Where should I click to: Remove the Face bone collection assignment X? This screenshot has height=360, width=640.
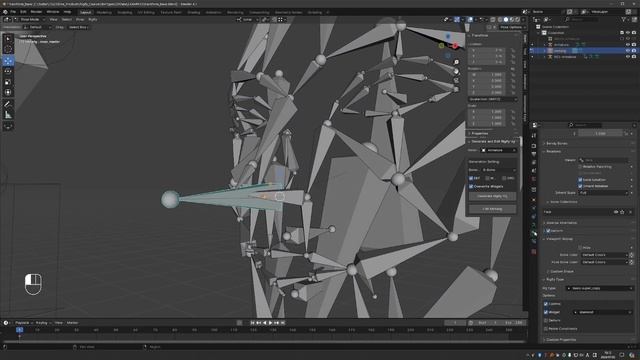click(631, 212)
